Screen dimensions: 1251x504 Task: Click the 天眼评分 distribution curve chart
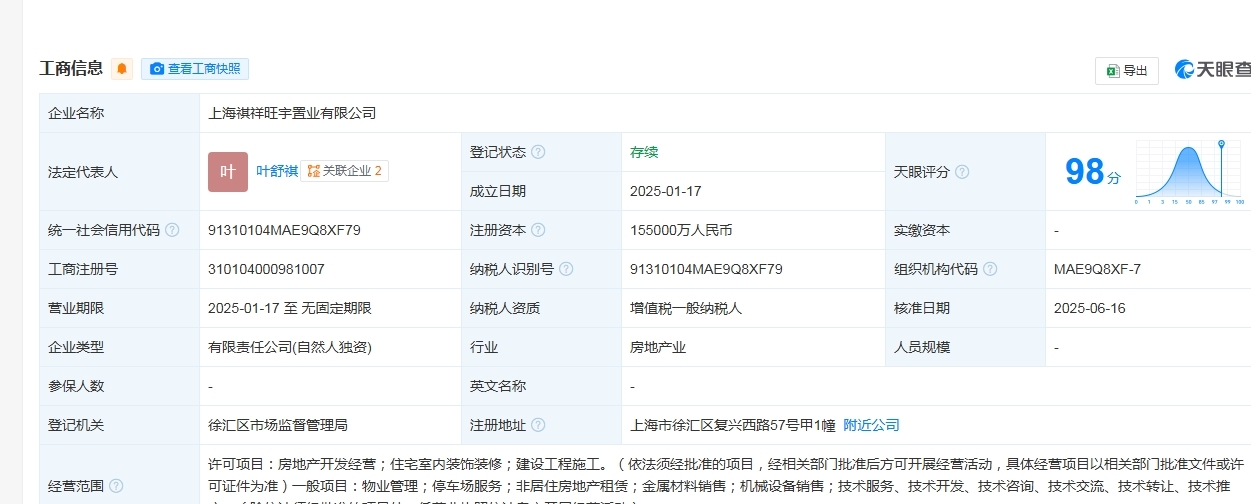(x=1189, y=174)
